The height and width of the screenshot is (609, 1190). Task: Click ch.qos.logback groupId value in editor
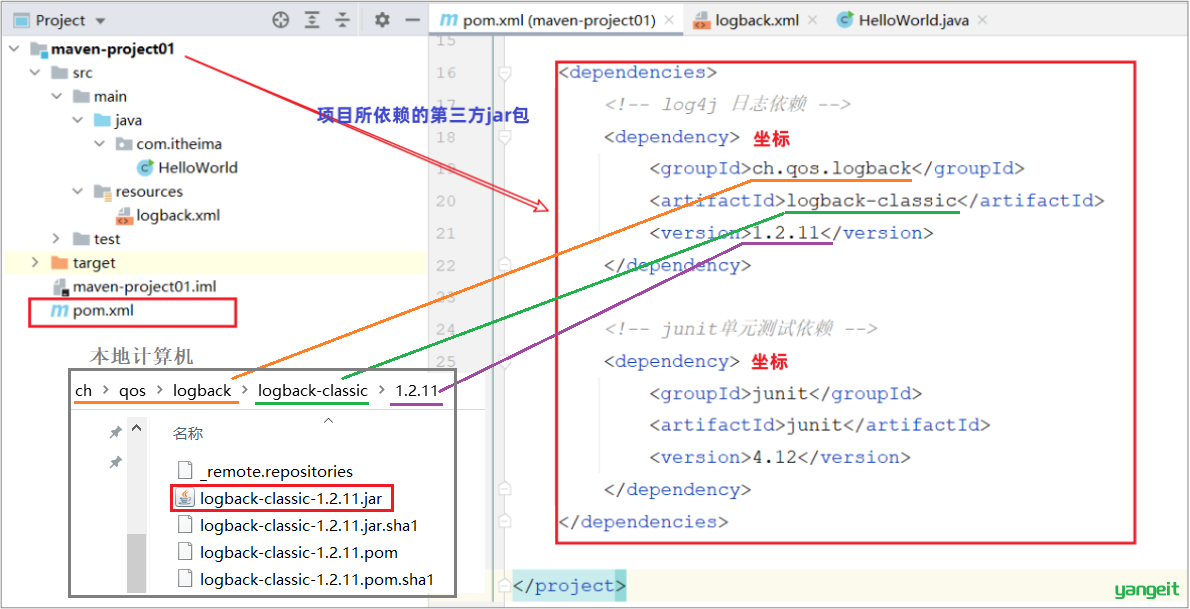[x=831, y=169]
